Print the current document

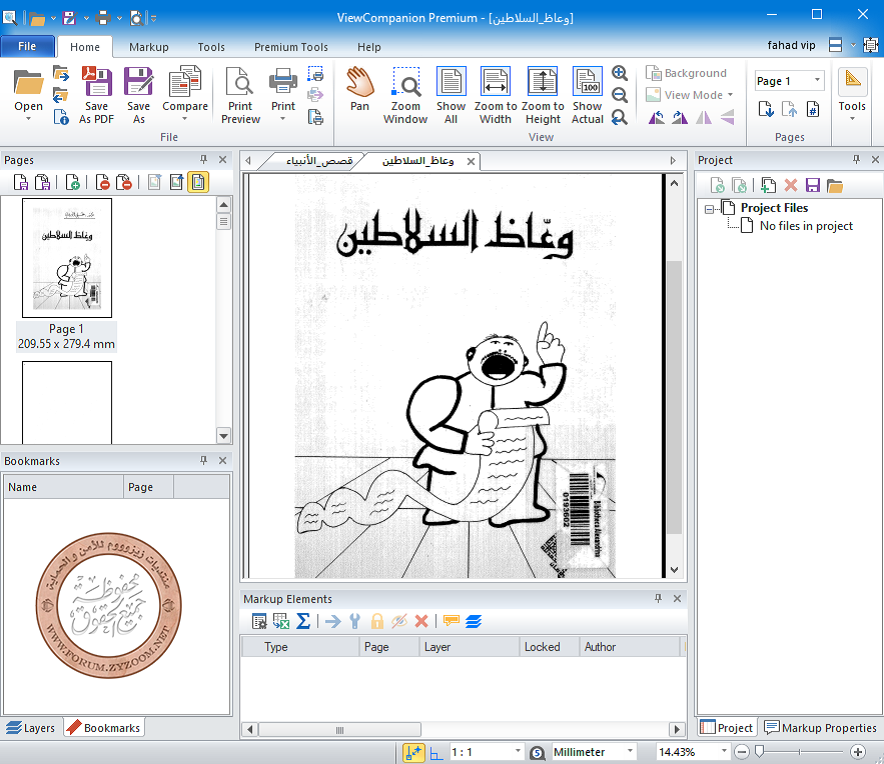coord(283,89)
